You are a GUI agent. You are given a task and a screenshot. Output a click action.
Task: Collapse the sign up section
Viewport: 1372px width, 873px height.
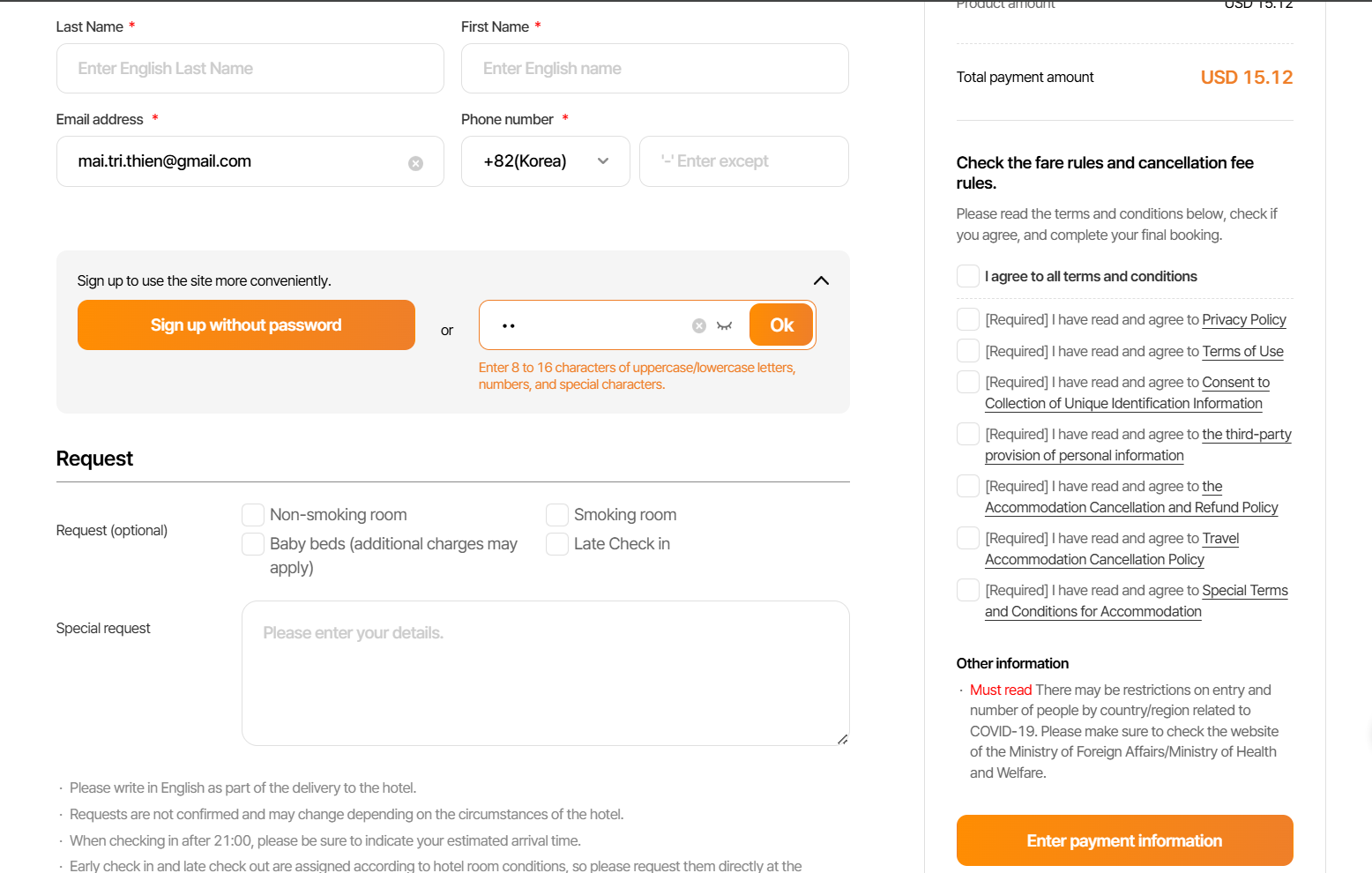821,280
